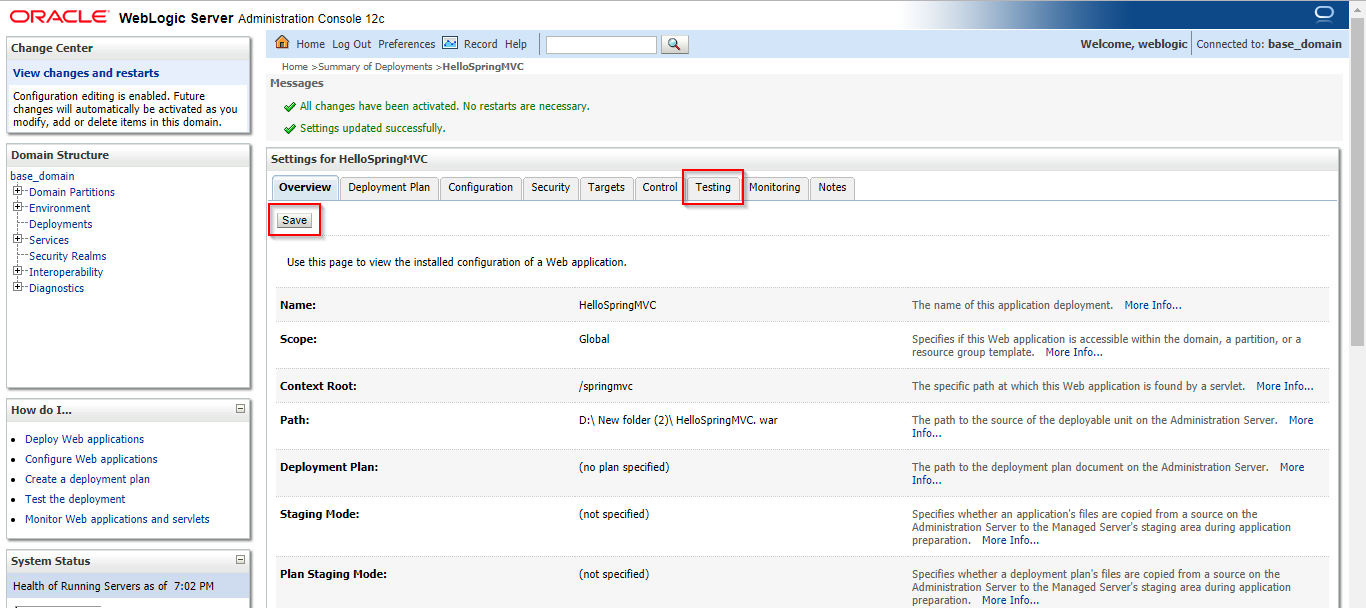Click the /springmvc context root value
Screen dimensions: 1366x608
coord(607,386)
